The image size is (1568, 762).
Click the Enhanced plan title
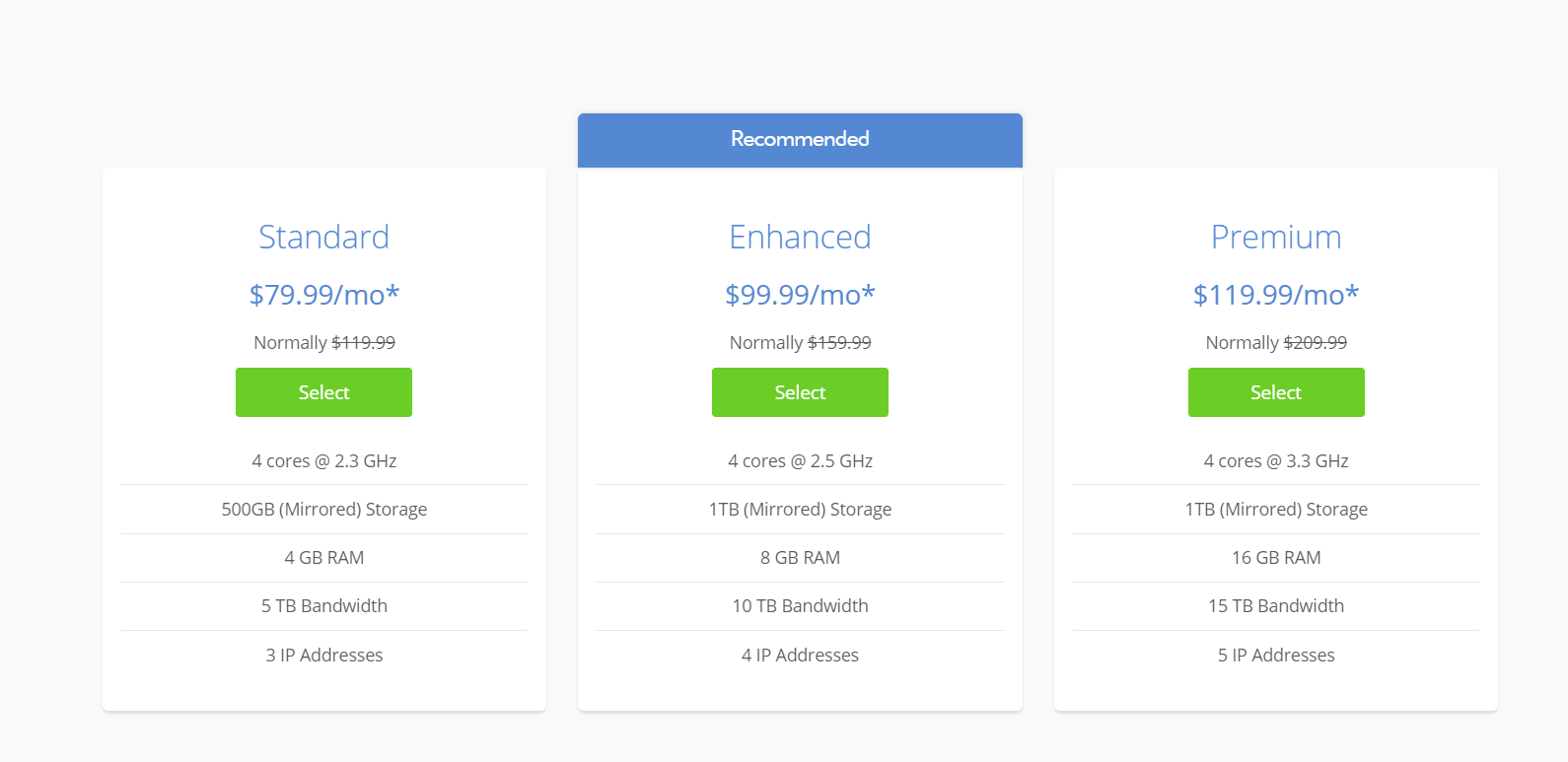(x=800, y=237)
